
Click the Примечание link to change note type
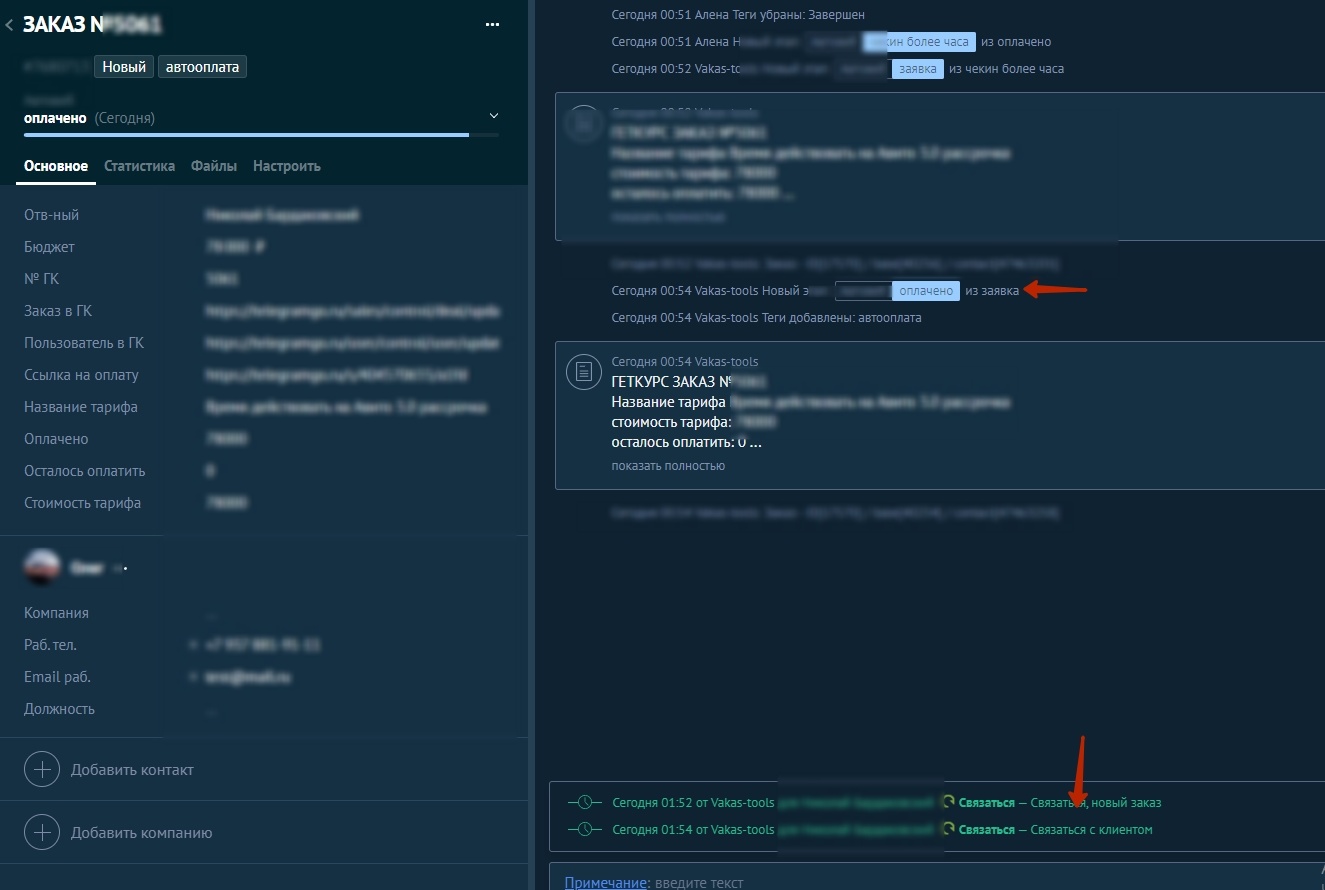(604, 882)
